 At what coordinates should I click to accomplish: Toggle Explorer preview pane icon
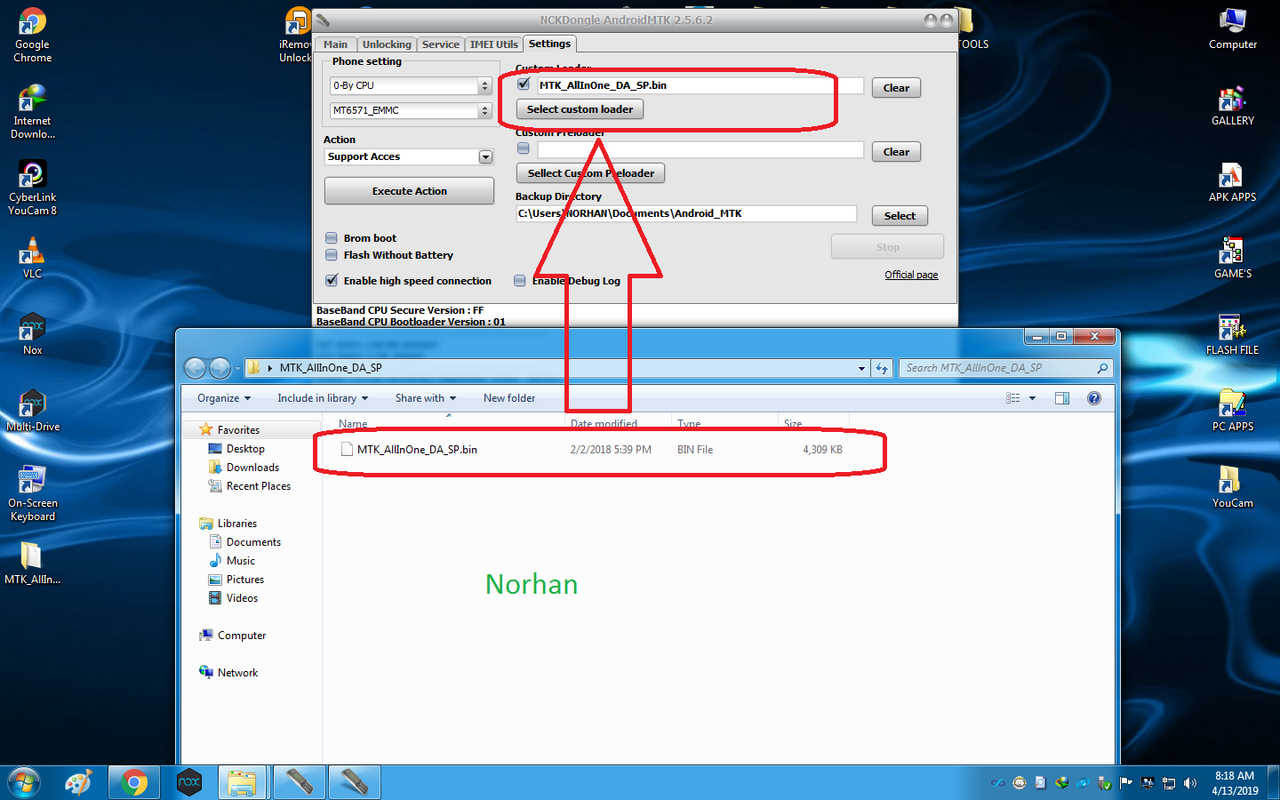(x=1062, y=398)
